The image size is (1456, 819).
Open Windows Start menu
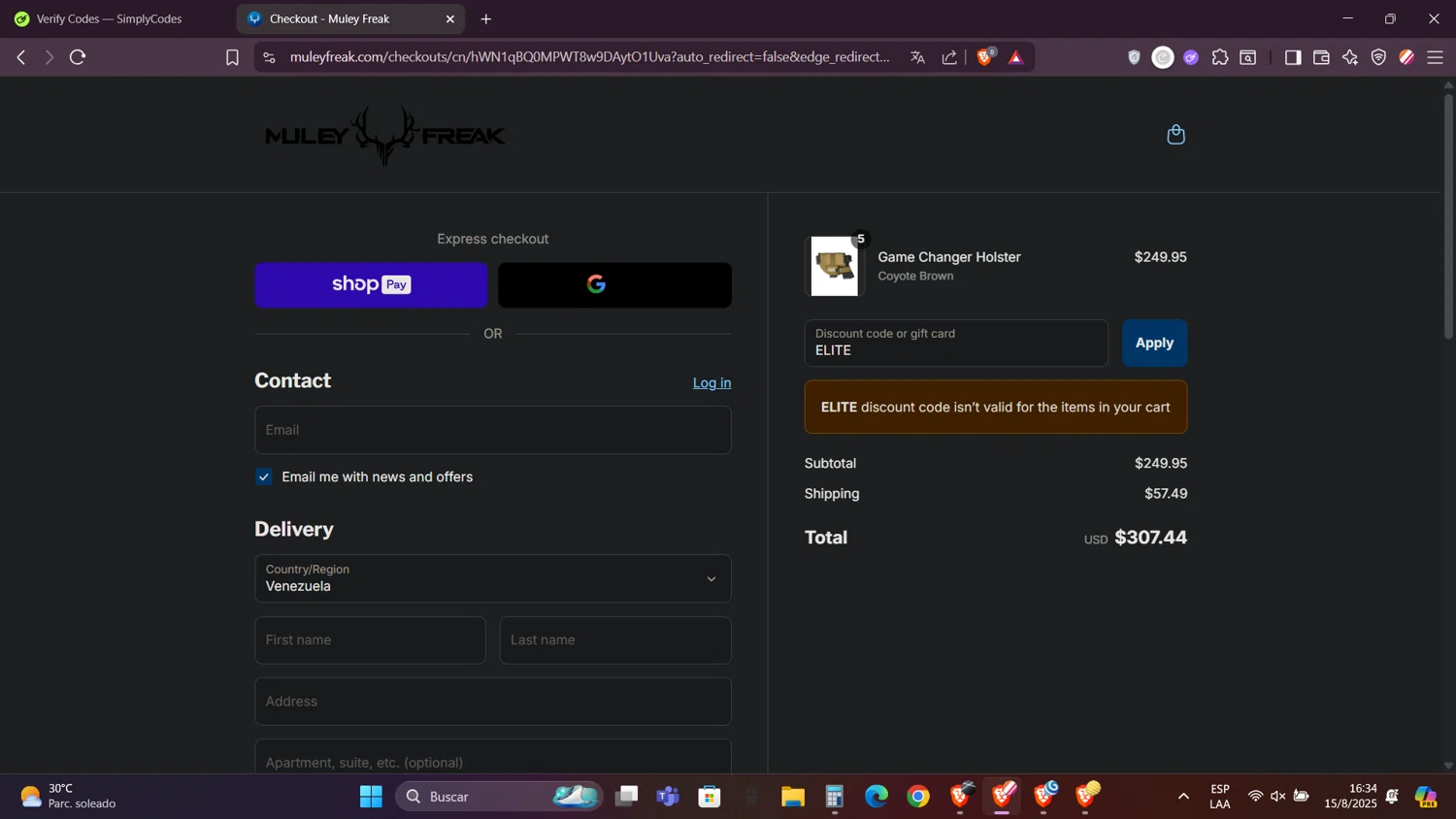[x=371, y=797]
